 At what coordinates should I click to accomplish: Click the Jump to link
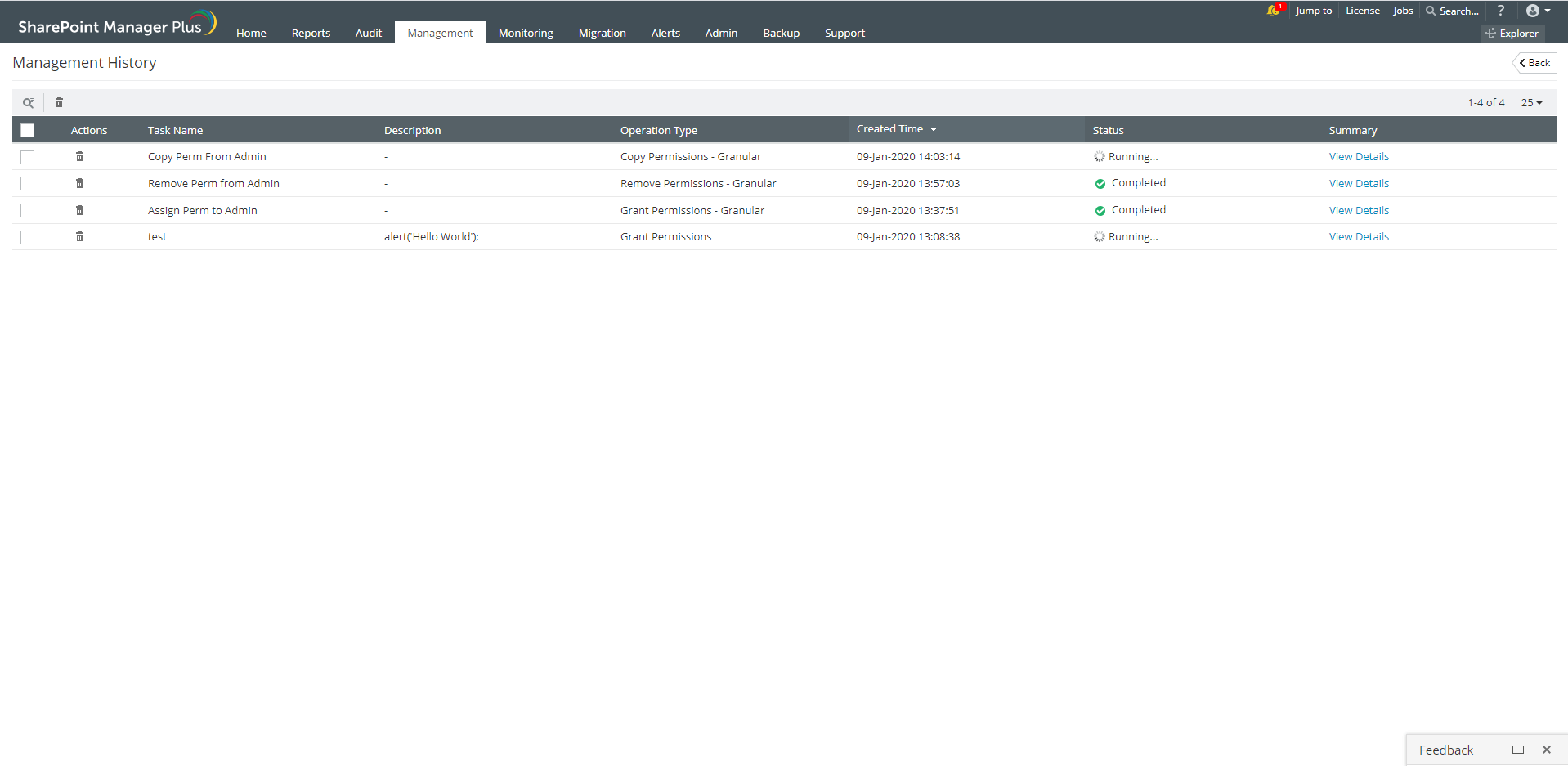pyautogui.click(x=1313, y=11)
